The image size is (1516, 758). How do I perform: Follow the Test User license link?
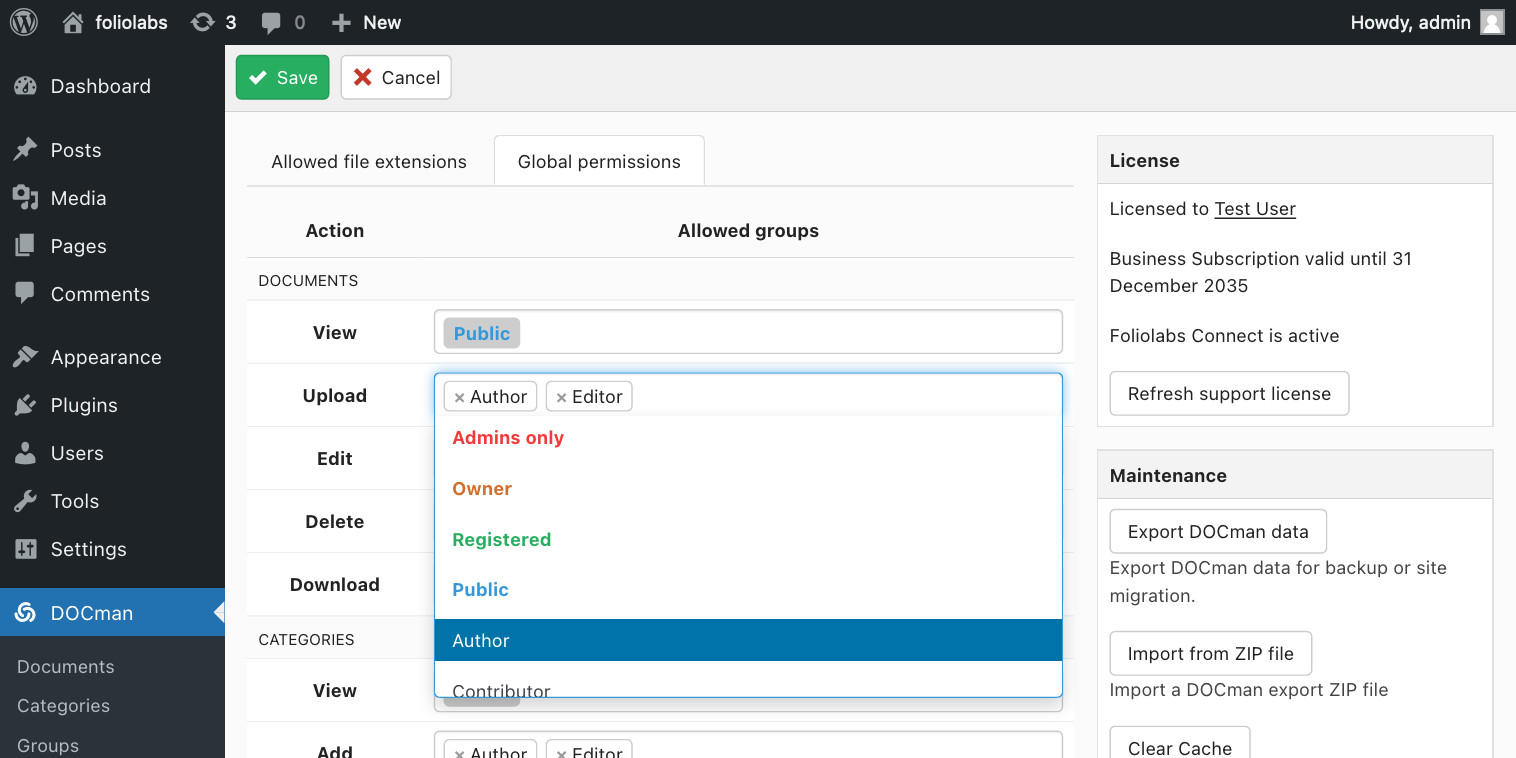tap(1255, 209)
